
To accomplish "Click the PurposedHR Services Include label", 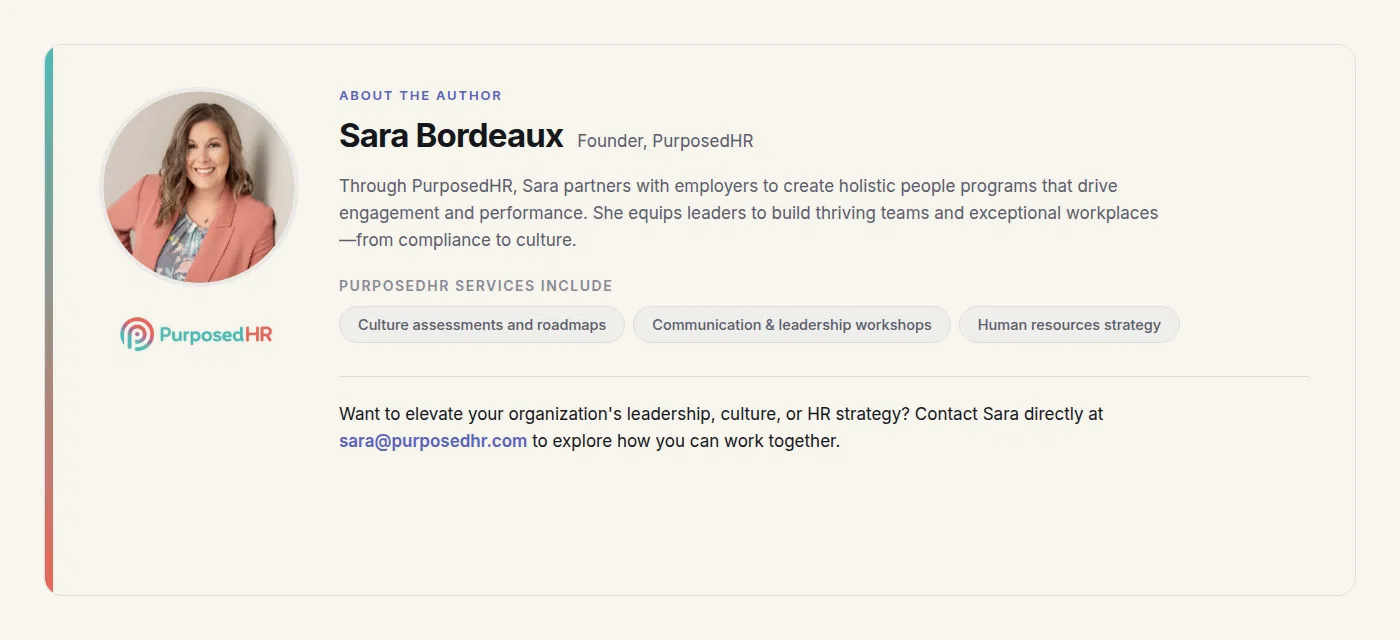I will 475,286.
